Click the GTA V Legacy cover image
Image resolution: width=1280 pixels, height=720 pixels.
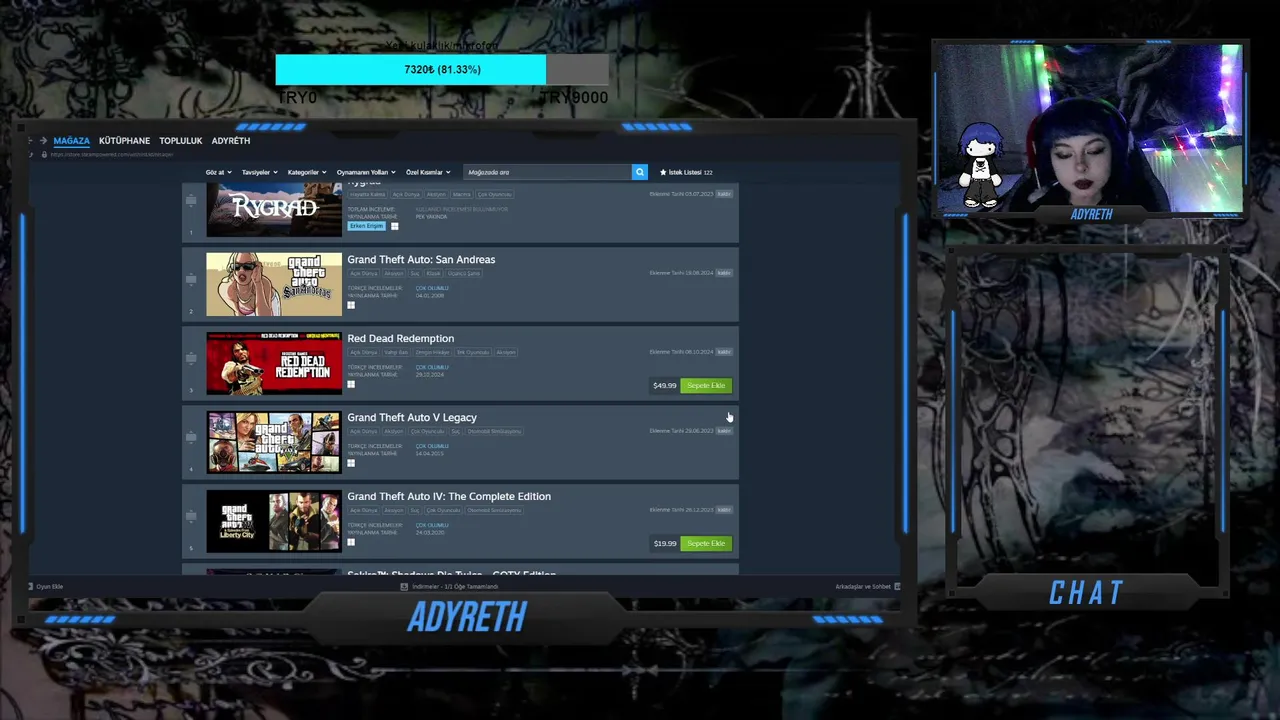[274, 442]
